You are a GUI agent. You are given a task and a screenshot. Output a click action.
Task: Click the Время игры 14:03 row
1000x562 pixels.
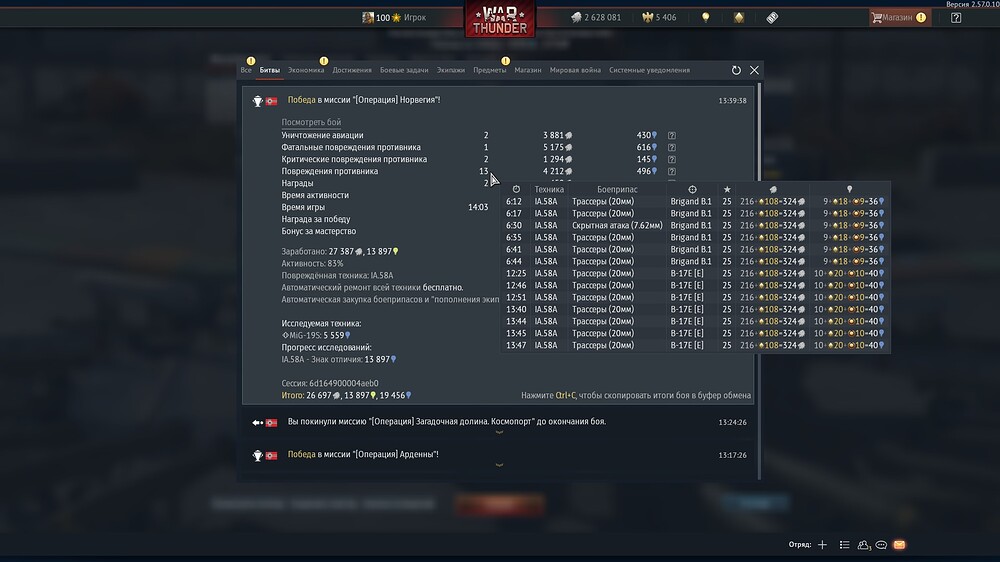385,207
